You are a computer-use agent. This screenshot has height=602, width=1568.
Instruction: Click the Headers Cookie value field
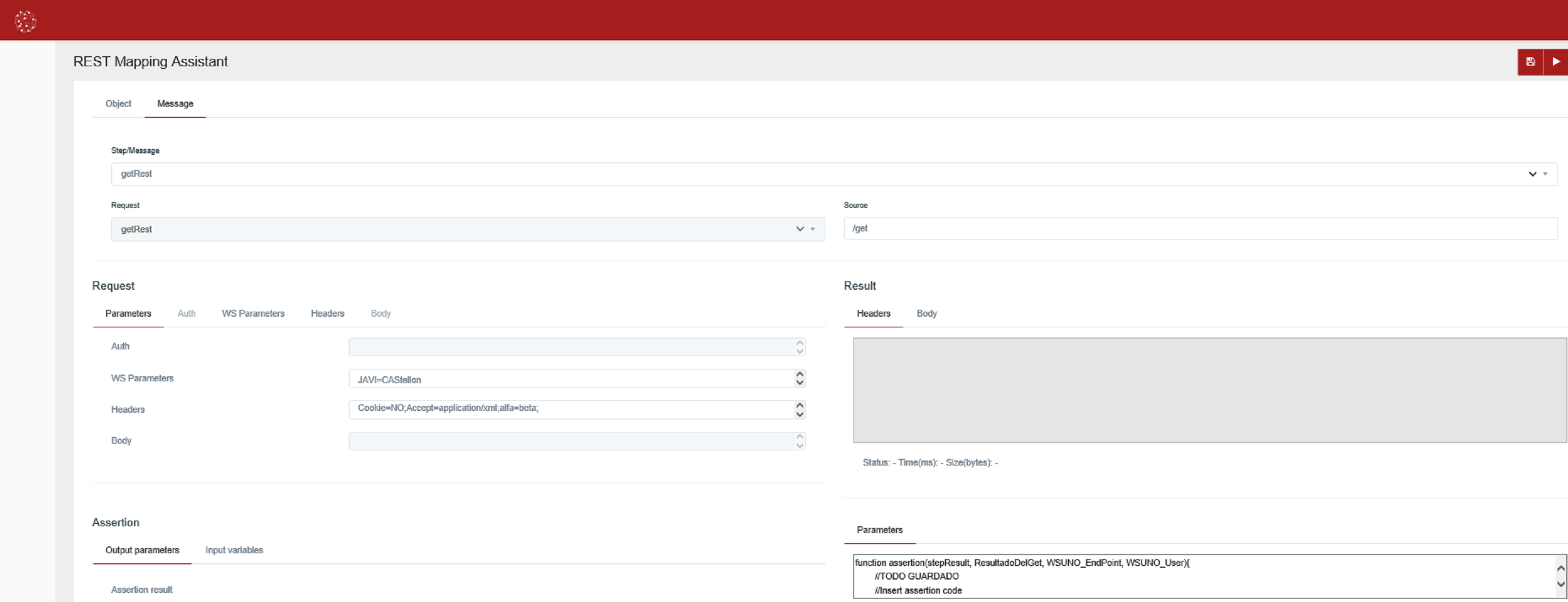click(571, 409)
